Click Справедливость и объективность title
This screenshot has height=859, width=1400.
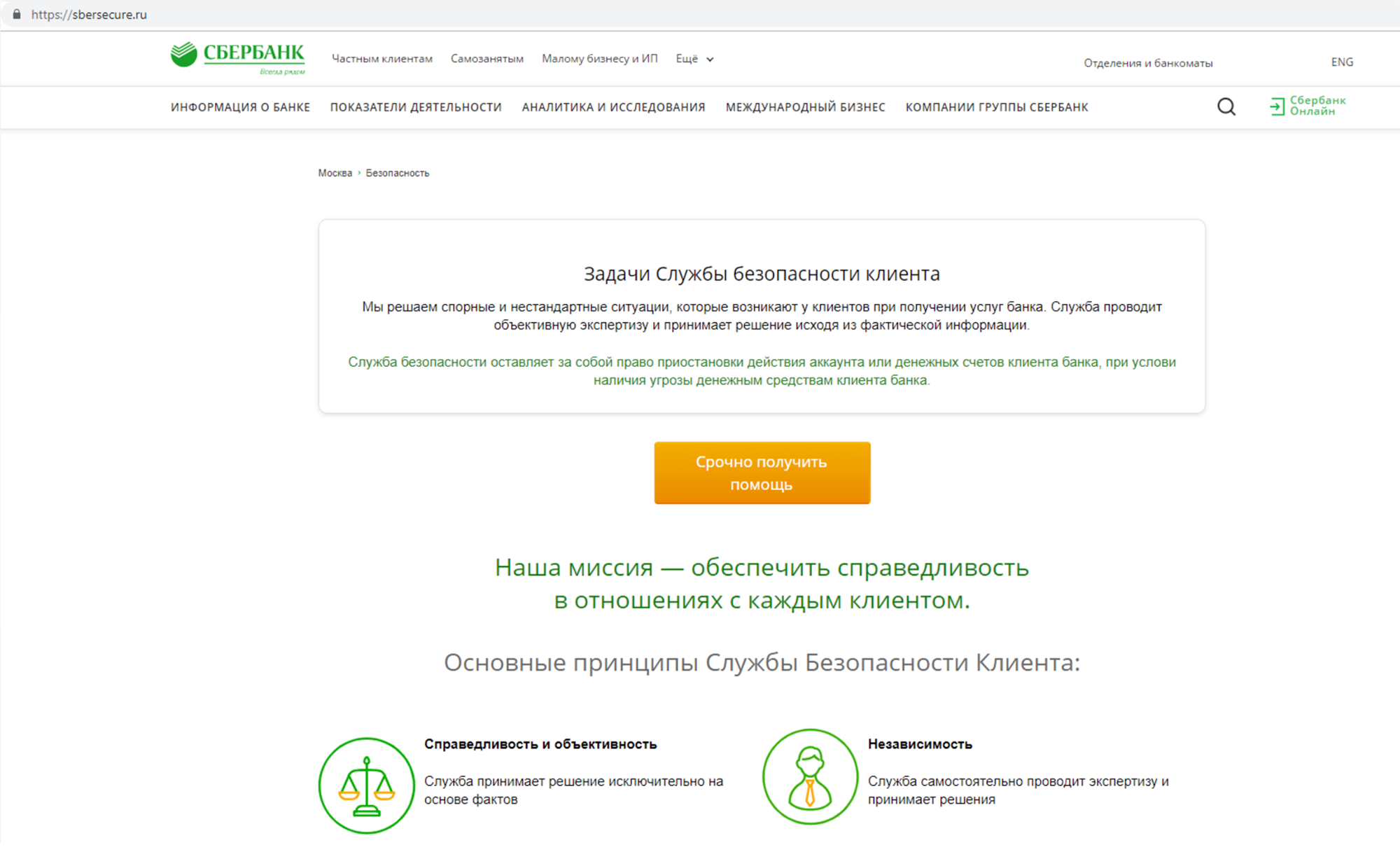coord(540,744)
